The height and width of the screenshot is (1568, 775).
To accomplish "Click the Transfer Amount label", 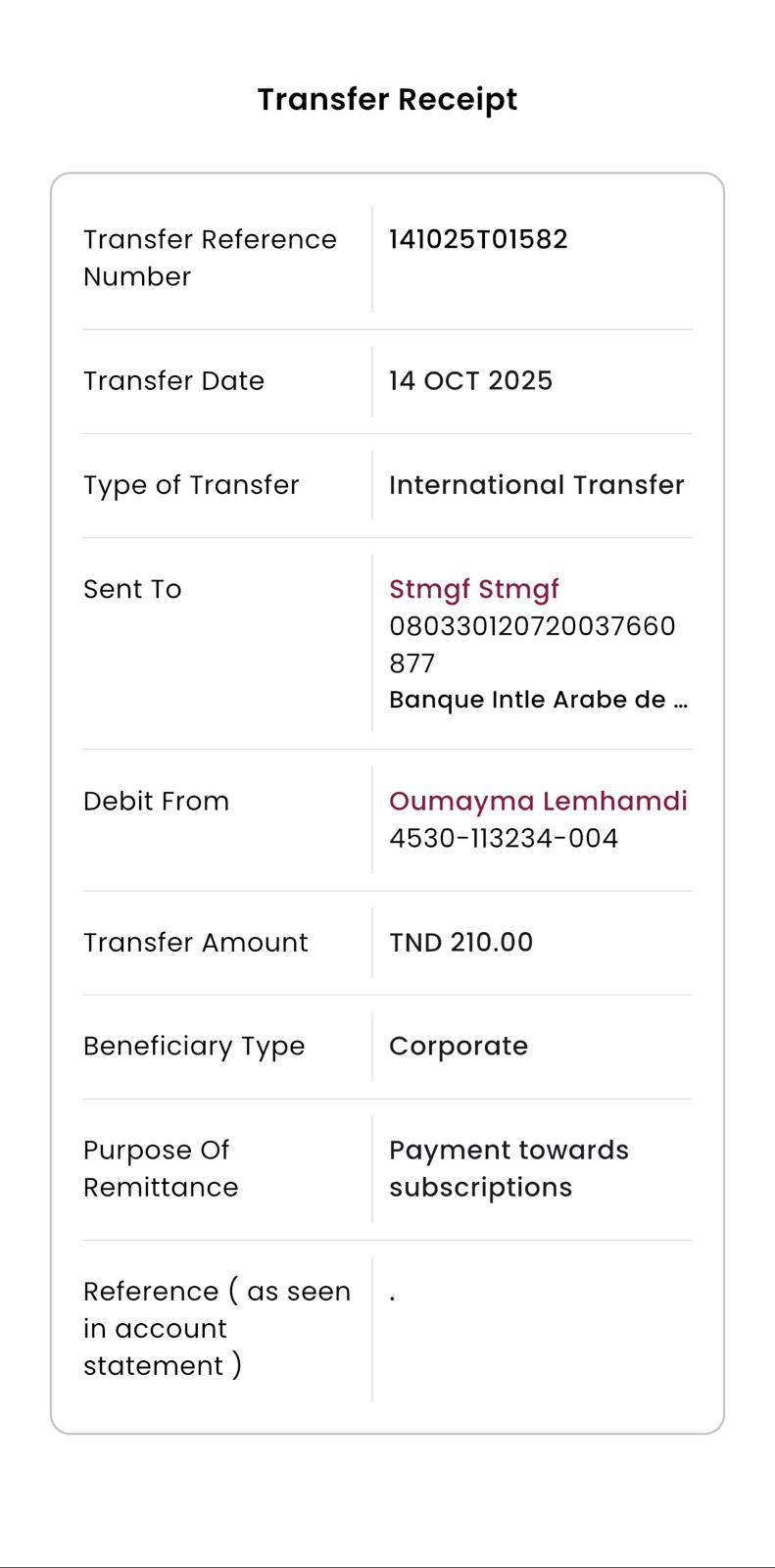I will tap(196, 943).
